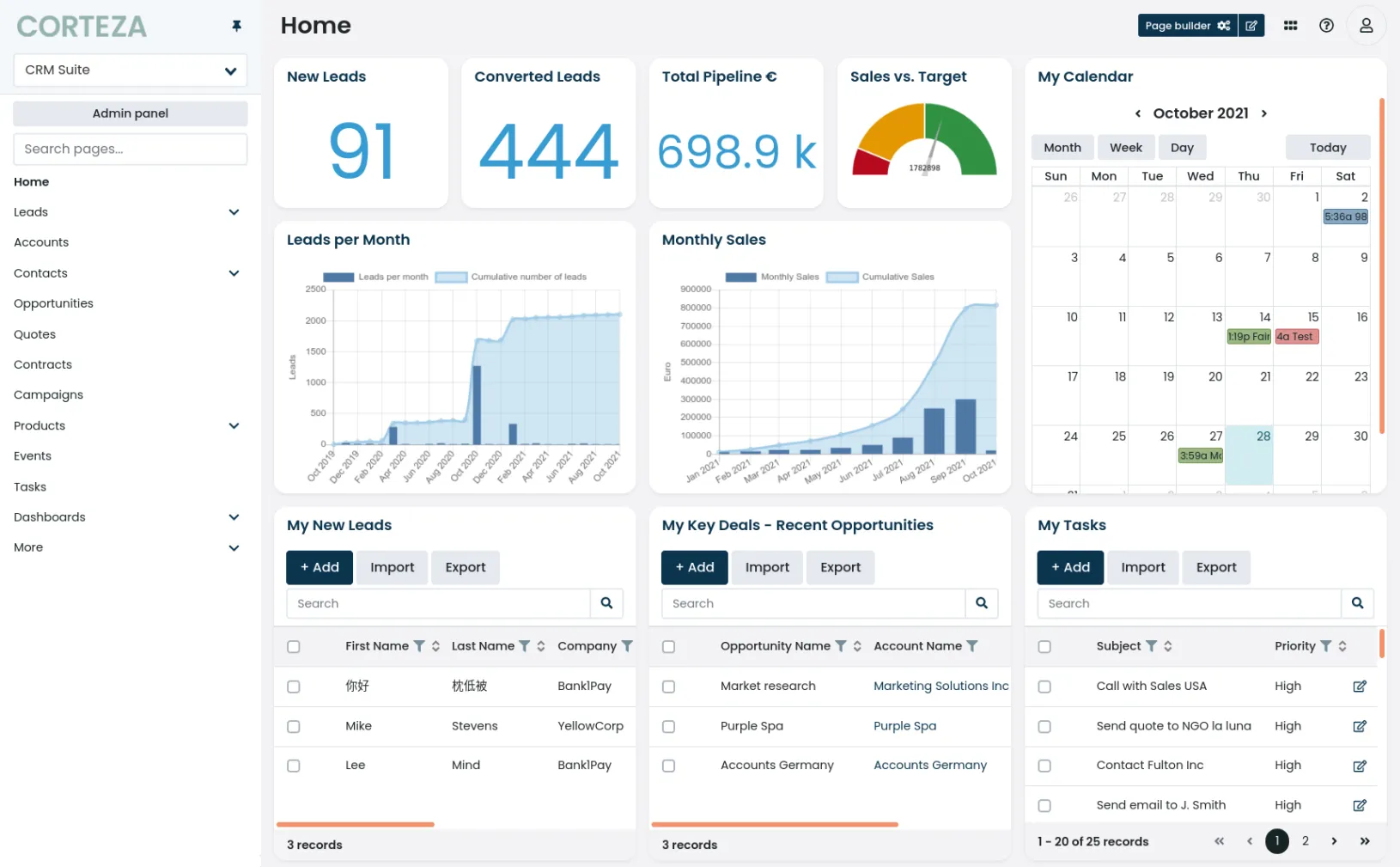Go to next calendar month arrow

[x=1263, y=113]
